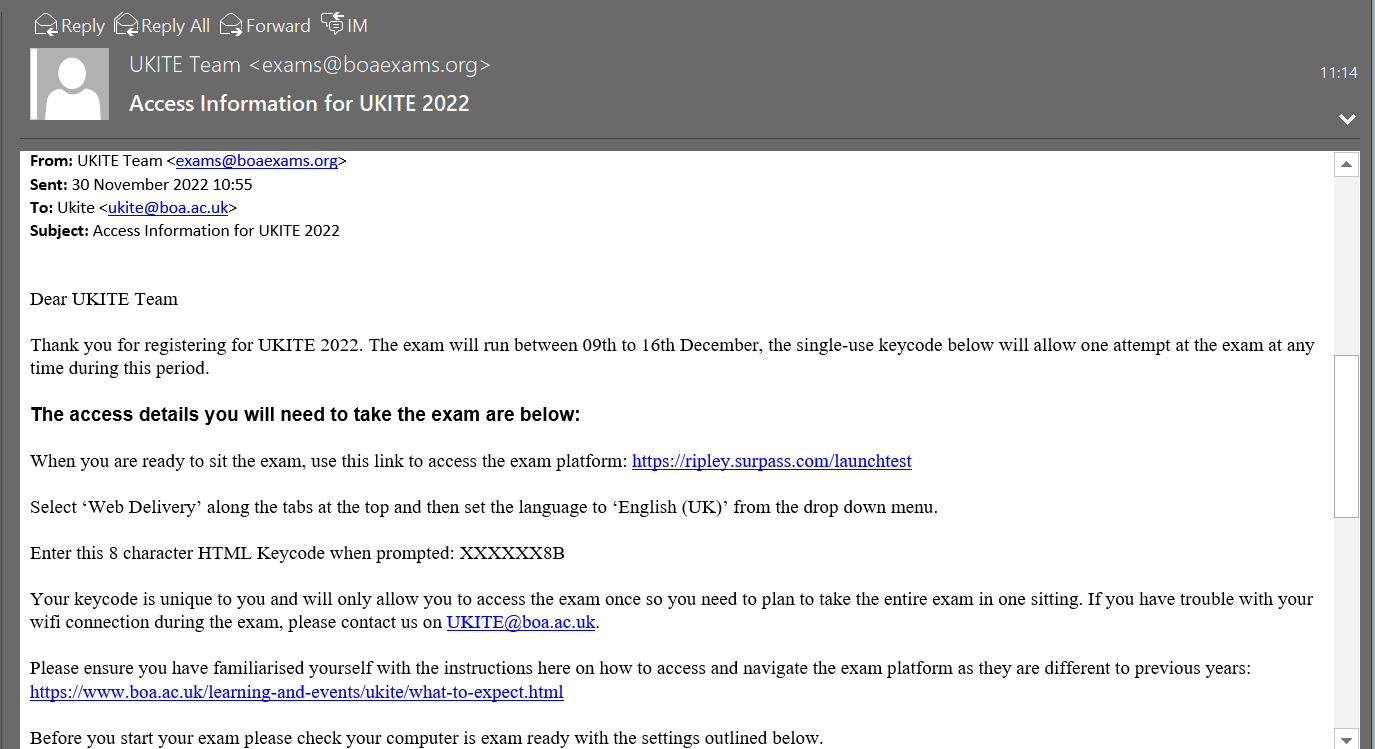Click the 'Subject:' line in message body
The image size is (1375, 749).
point(185,230)
